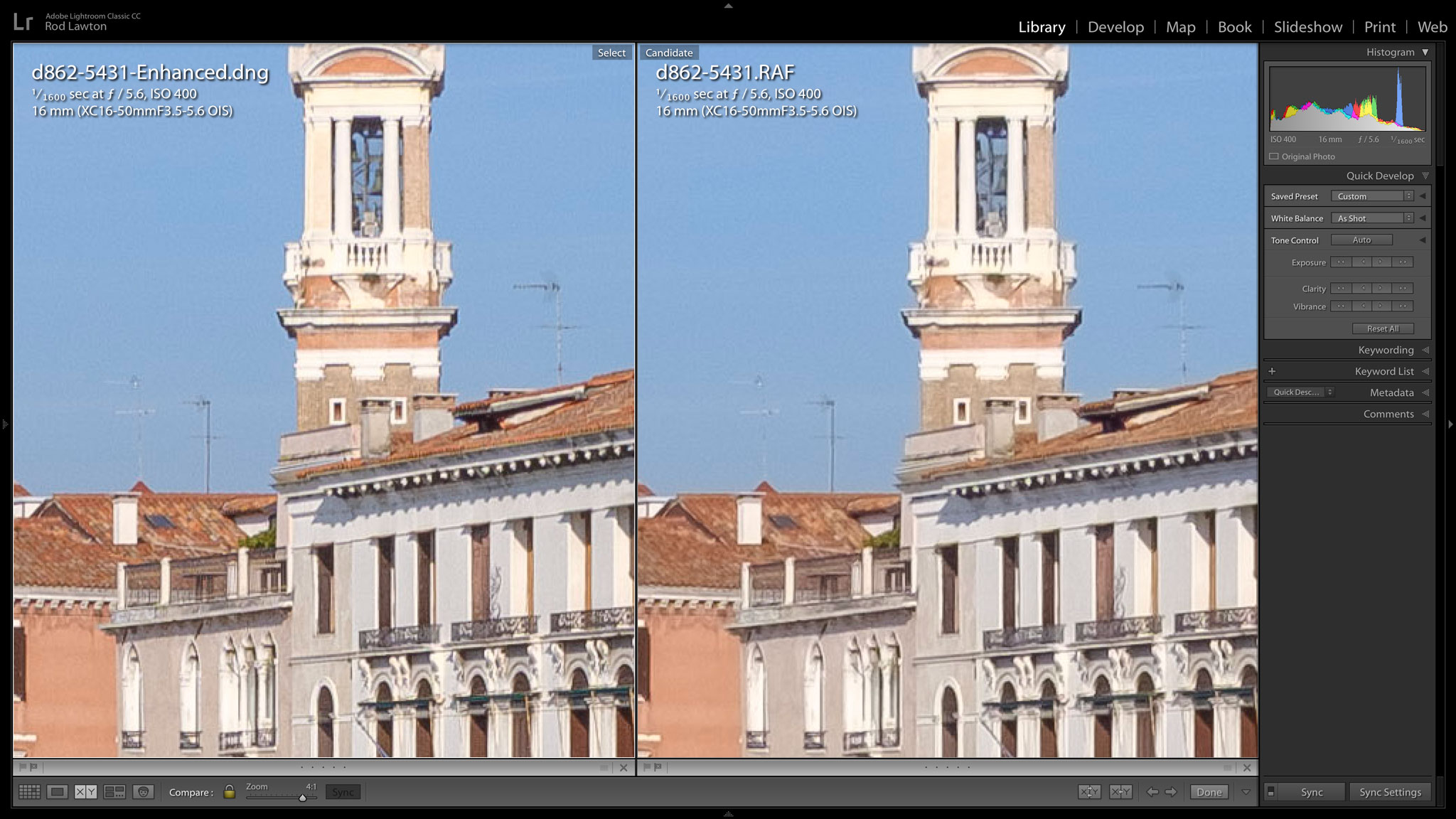This screenshot has height=819, width=1456.
Task: Reset All tone control settings
Action: [1382, 328]
